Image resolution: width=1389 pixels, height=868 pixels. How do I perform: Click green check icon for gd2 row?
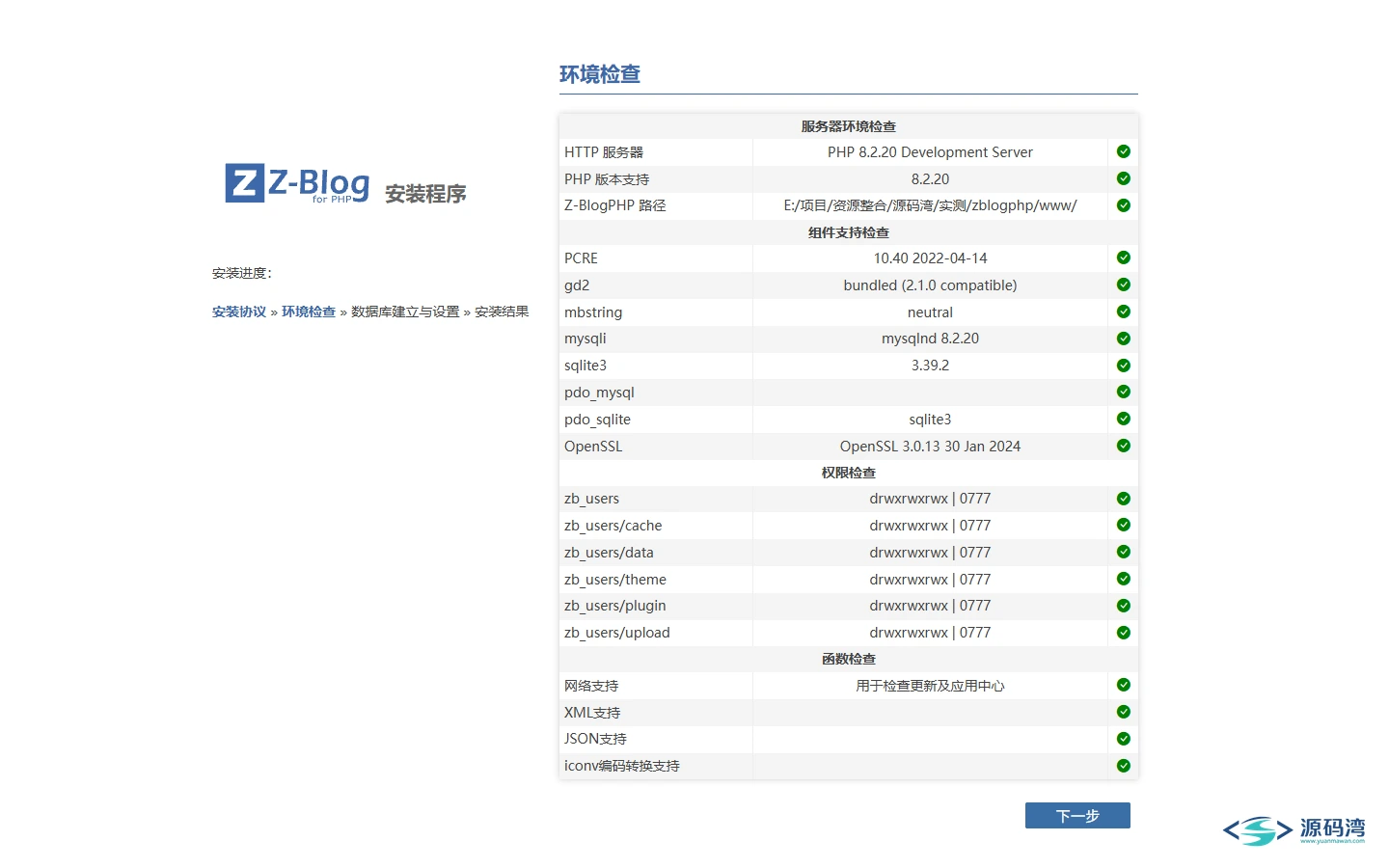pyautogui.click(x=1124, y=285)
